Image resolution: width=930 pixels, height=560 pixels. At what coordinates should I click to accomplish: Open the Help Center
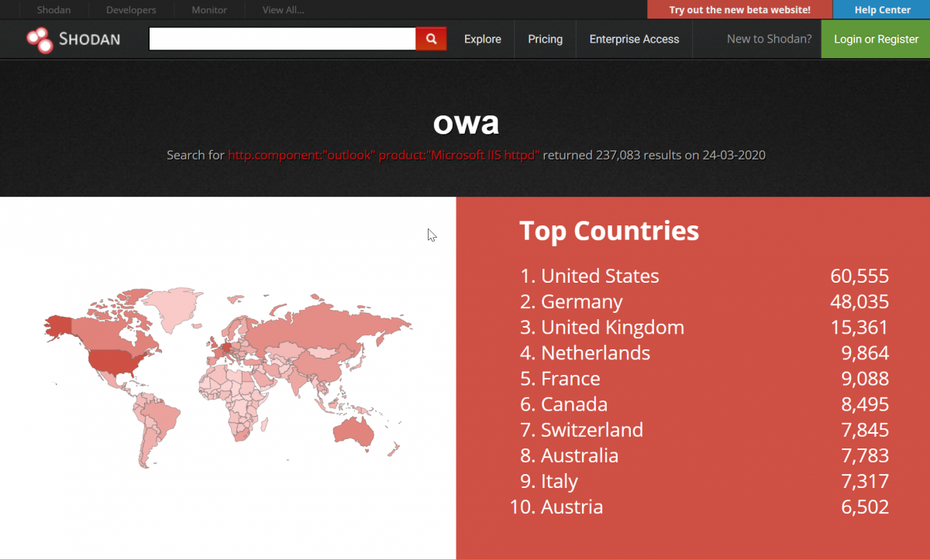882,9
